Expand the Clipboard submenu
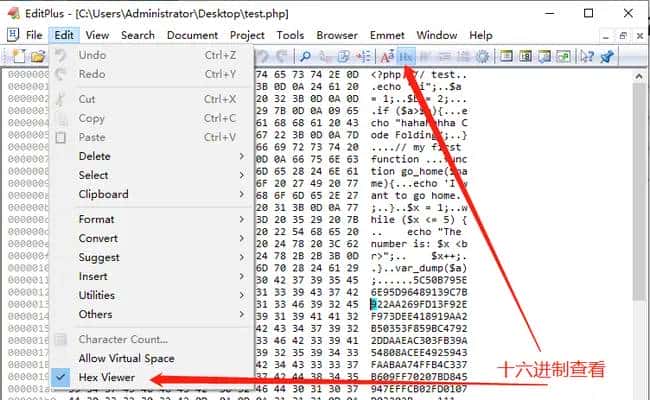This screenshot has width=650, height=400. (151, 194)
